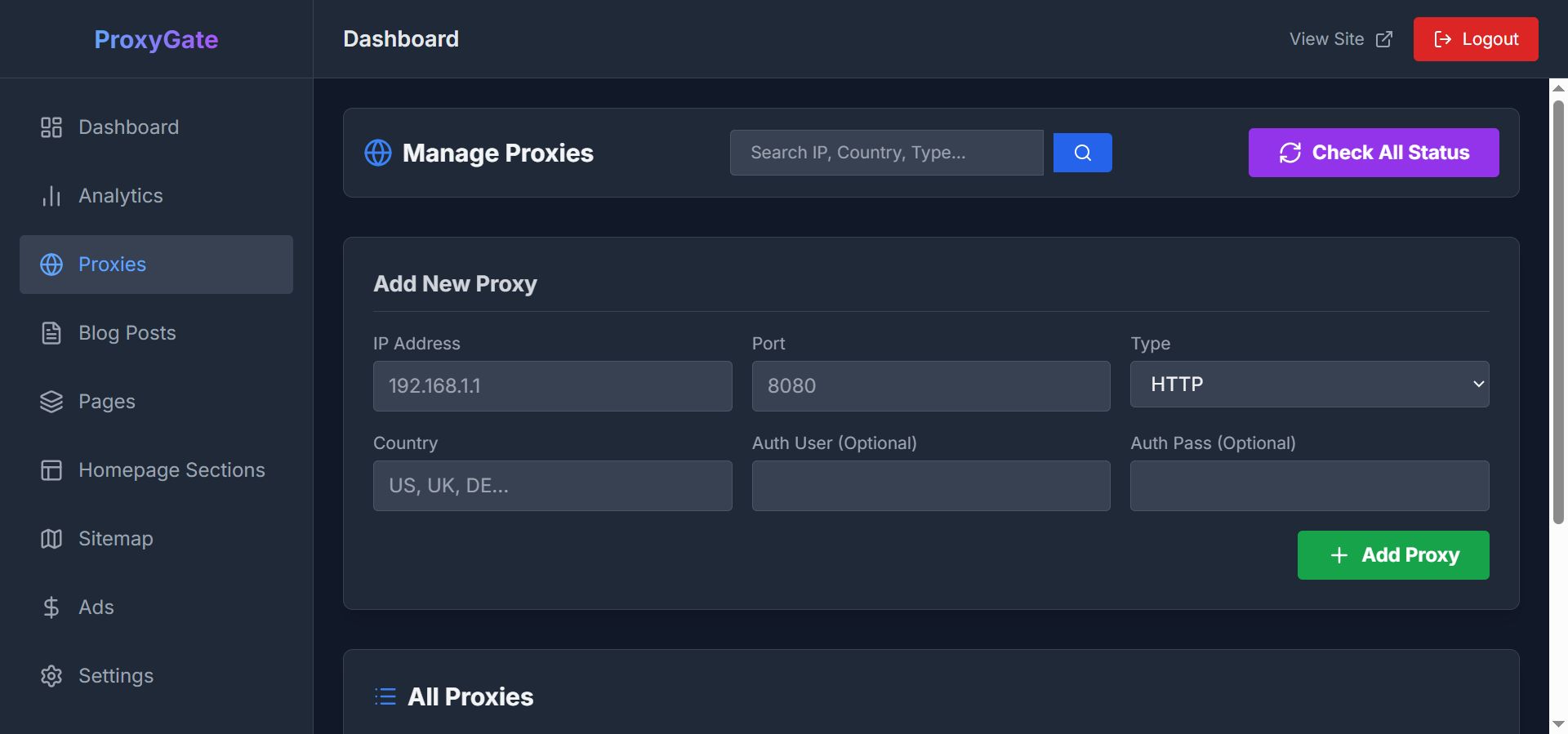Image resolution: width=1568 pixels, height=734 pixels.
Task: Open the Proxies menu item
Action: 156,265
